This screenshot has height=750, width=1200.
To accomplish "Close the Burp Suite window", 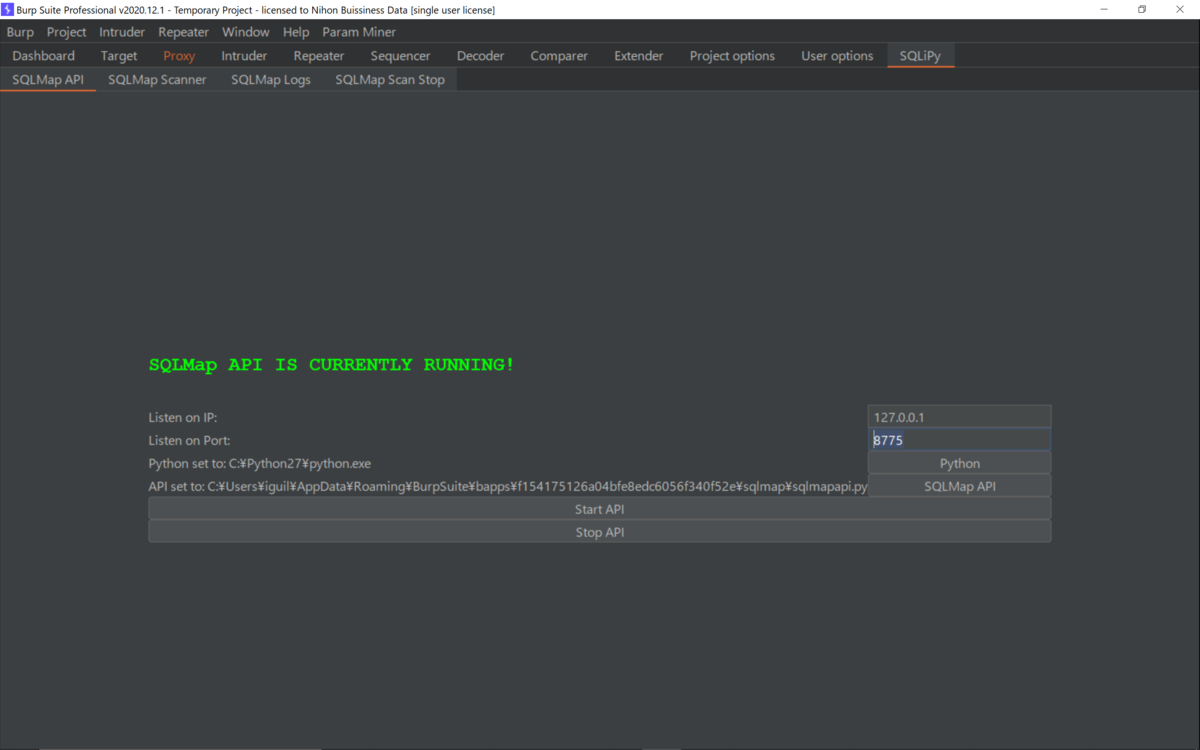I will coord(1180,9).
